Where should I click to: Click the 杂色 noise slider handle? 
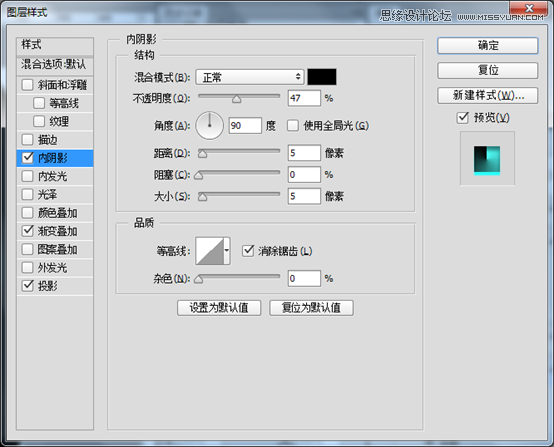(x=199, y=280)
